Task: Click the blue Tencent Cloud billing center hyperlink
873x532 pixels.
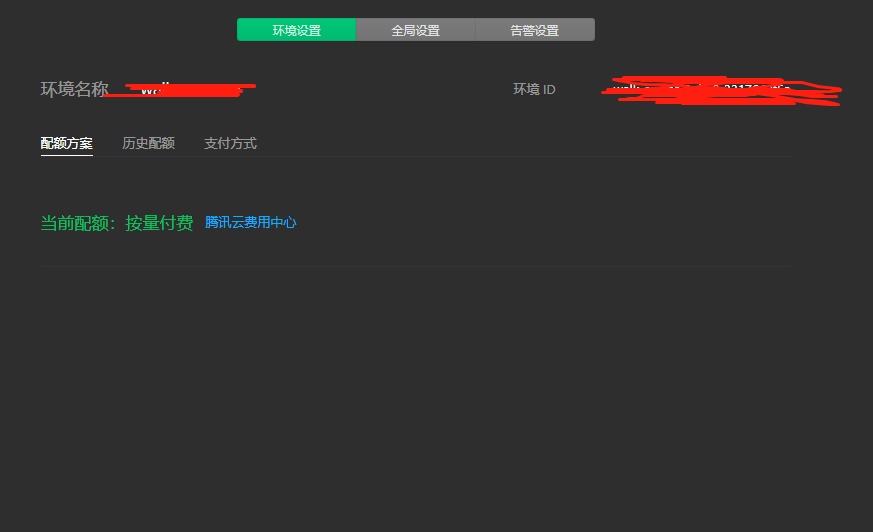Action: (251, 222)
